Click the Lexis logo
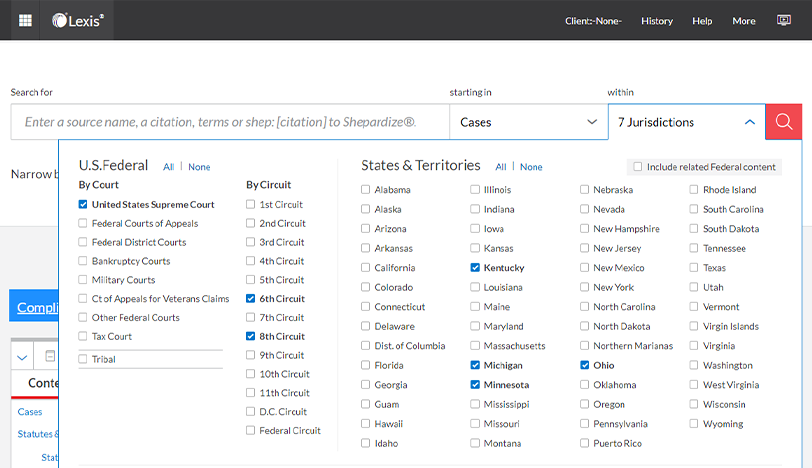Screen dimensions: 812x468 coord(78,20)
